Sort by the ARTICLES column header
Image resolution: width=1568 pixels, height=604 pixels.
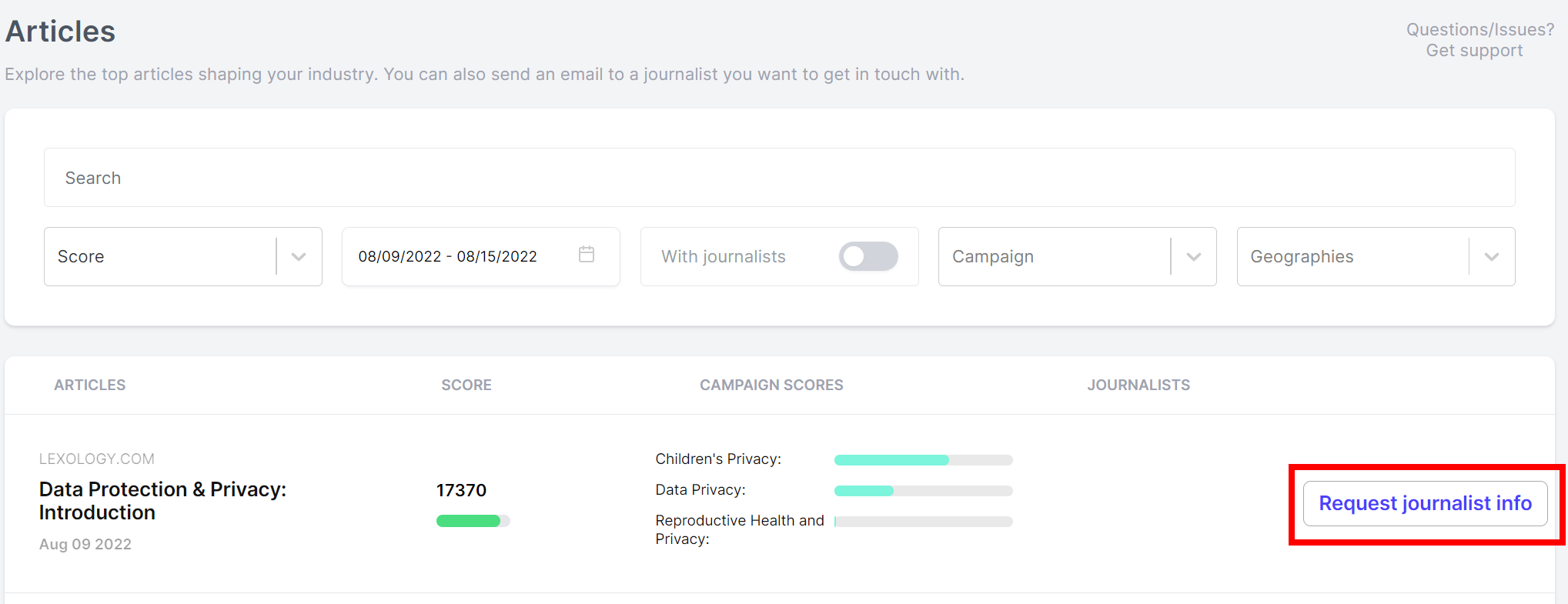coord(90,385)
